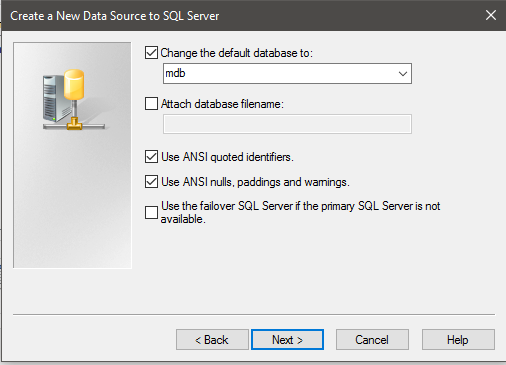Click the 'Change the default database to' label
Viewport: 506px width, 365px height.
click(237, 53)
